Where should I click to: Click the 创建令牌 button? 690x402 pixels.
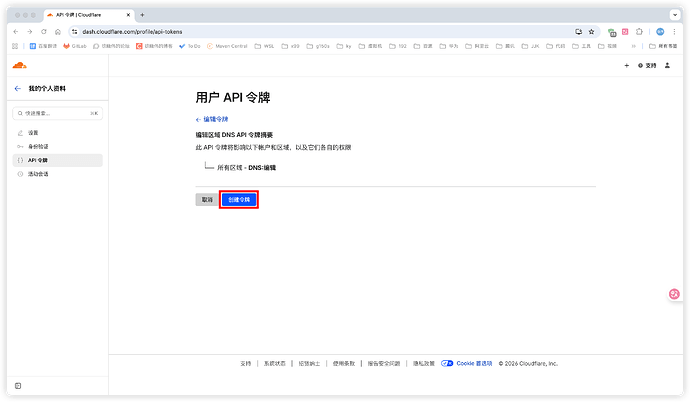click(x=239, y=199)
